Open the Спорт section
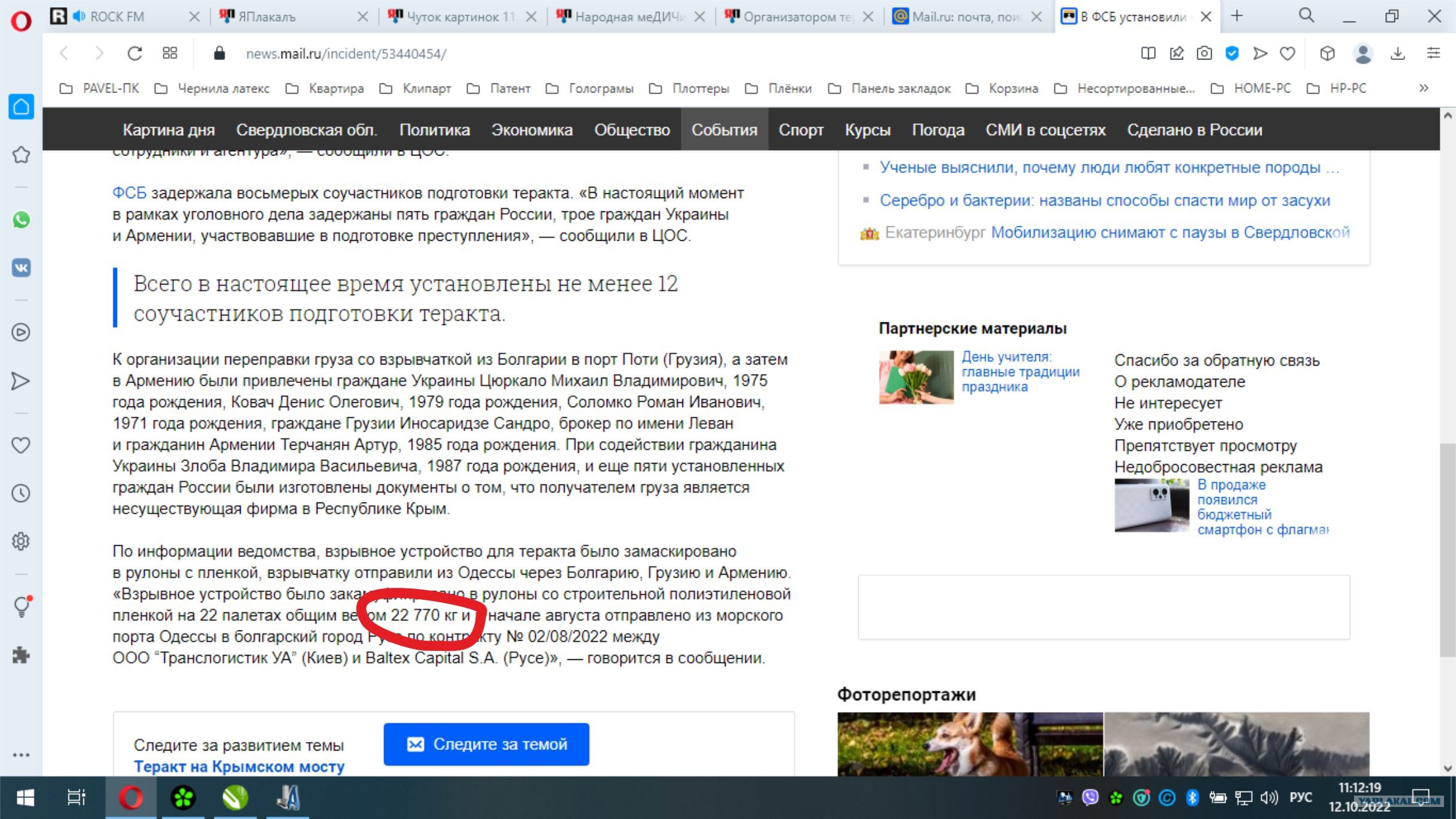1456x819 pixels. coord(801,130)
